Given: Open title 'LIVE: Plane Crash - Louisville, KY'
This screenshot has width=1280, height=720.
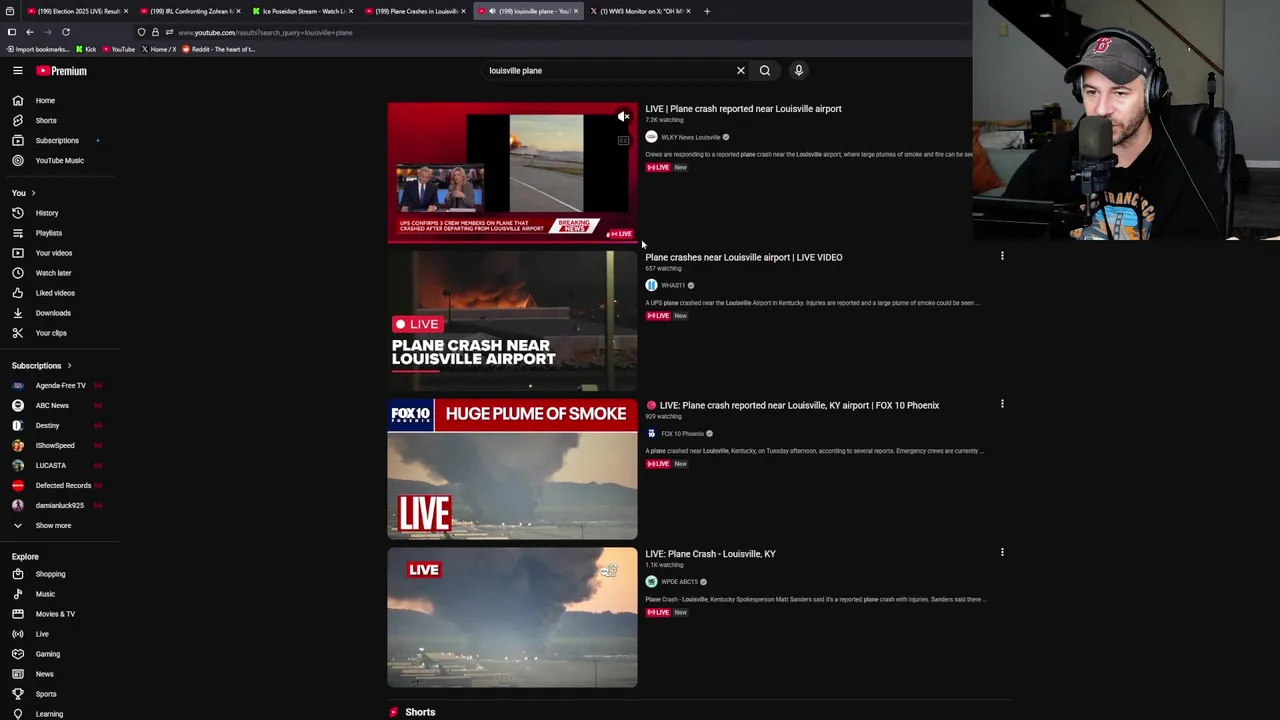Looking at the screenshot, I should coord(710,554).
